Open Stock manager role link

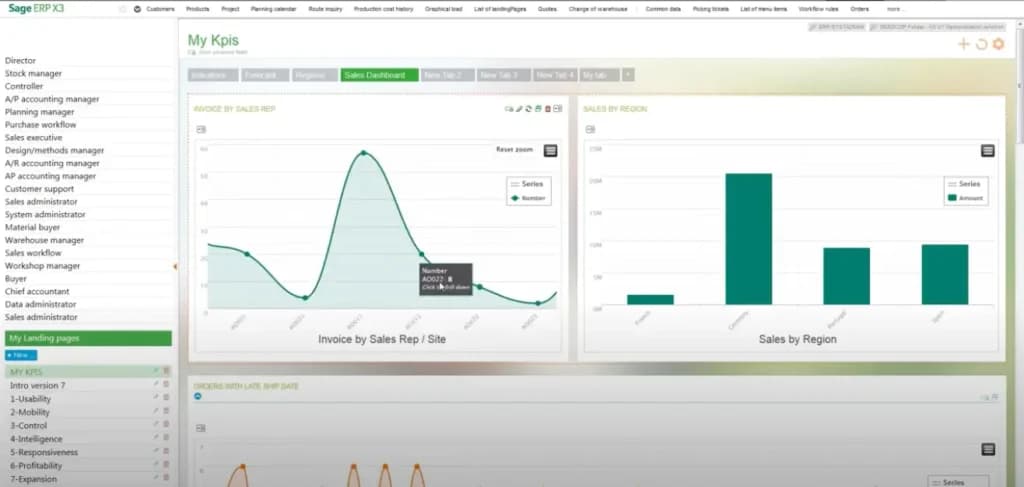click(x=33, y=74)
